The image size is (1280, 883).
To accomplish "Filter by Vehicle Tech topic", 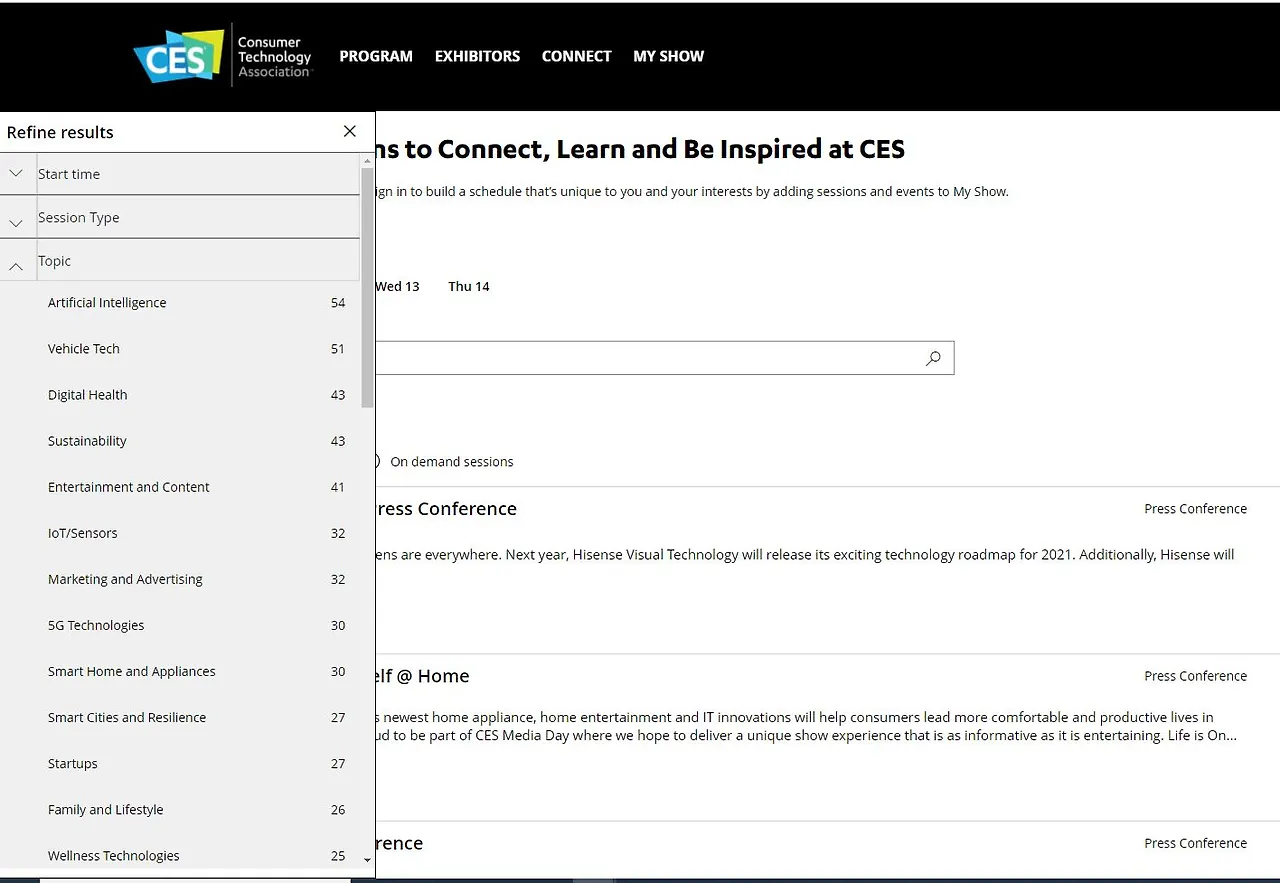I will (180, 349).
